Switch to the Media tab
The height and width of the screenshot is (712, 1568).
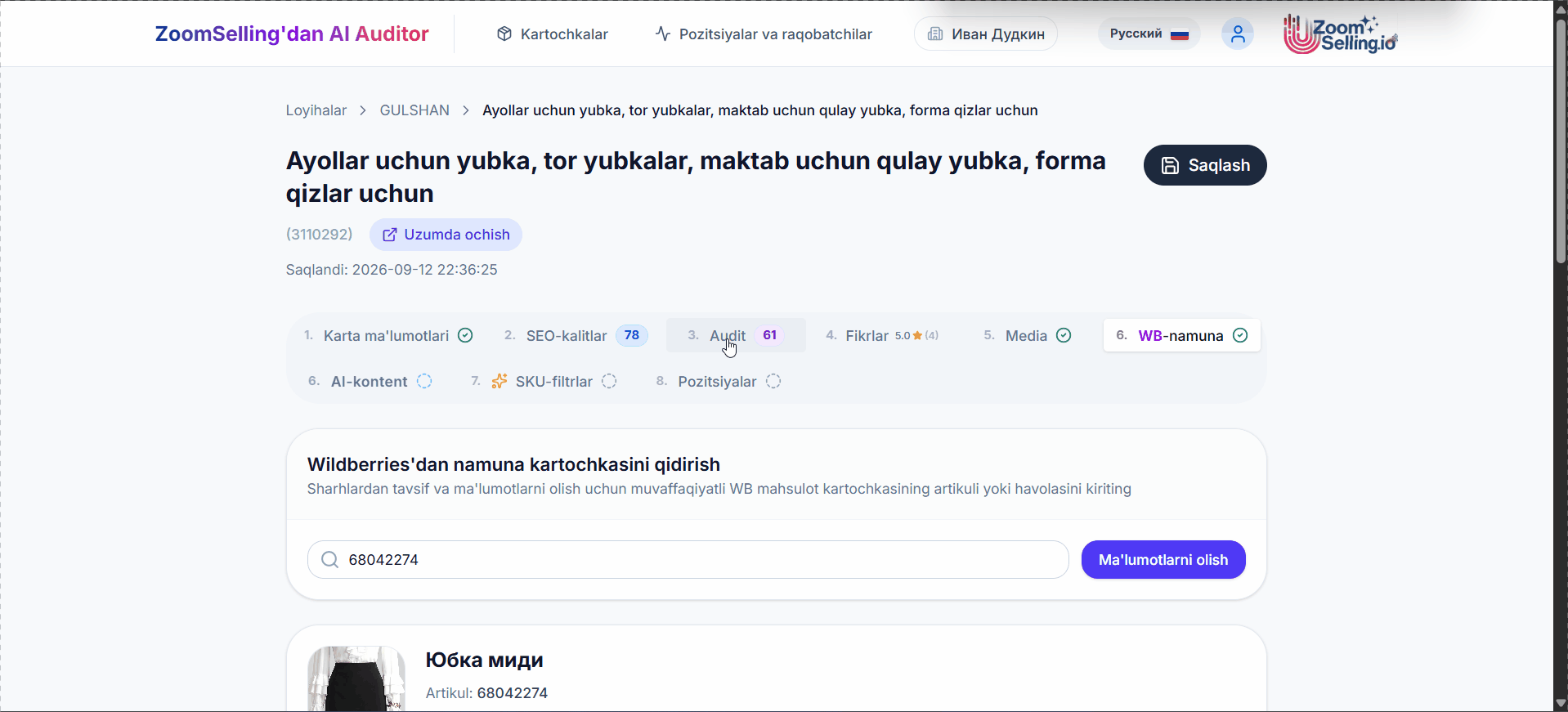point(1028,335)
